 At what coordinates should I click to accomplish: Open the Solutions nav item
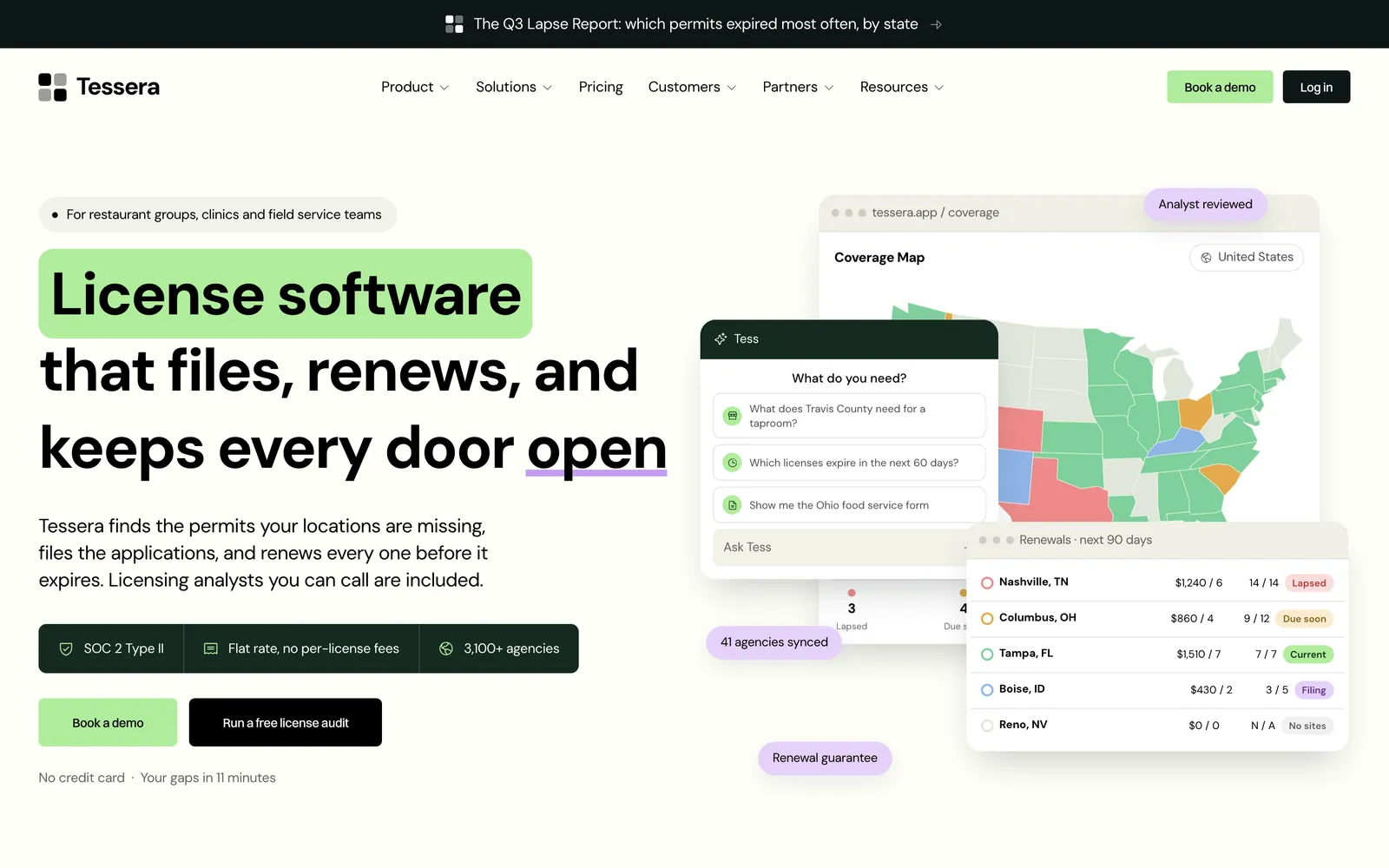pyautogui.click(x=514, y=87)
